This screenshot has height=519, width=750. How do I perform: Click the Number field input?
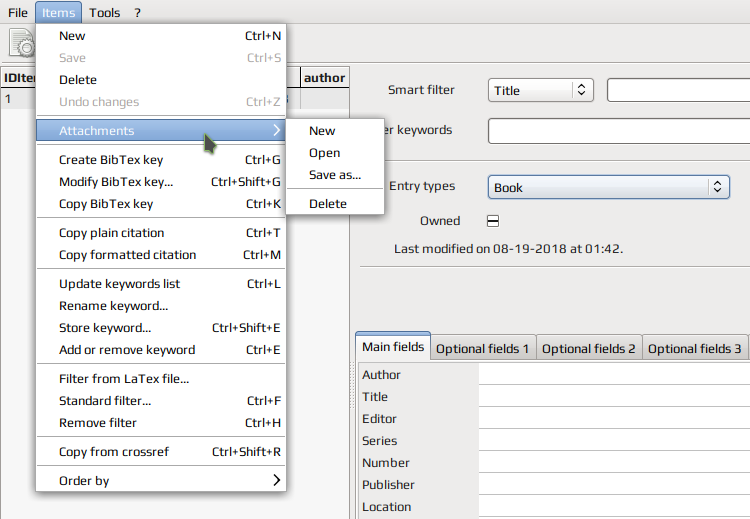tap(614, 463)
